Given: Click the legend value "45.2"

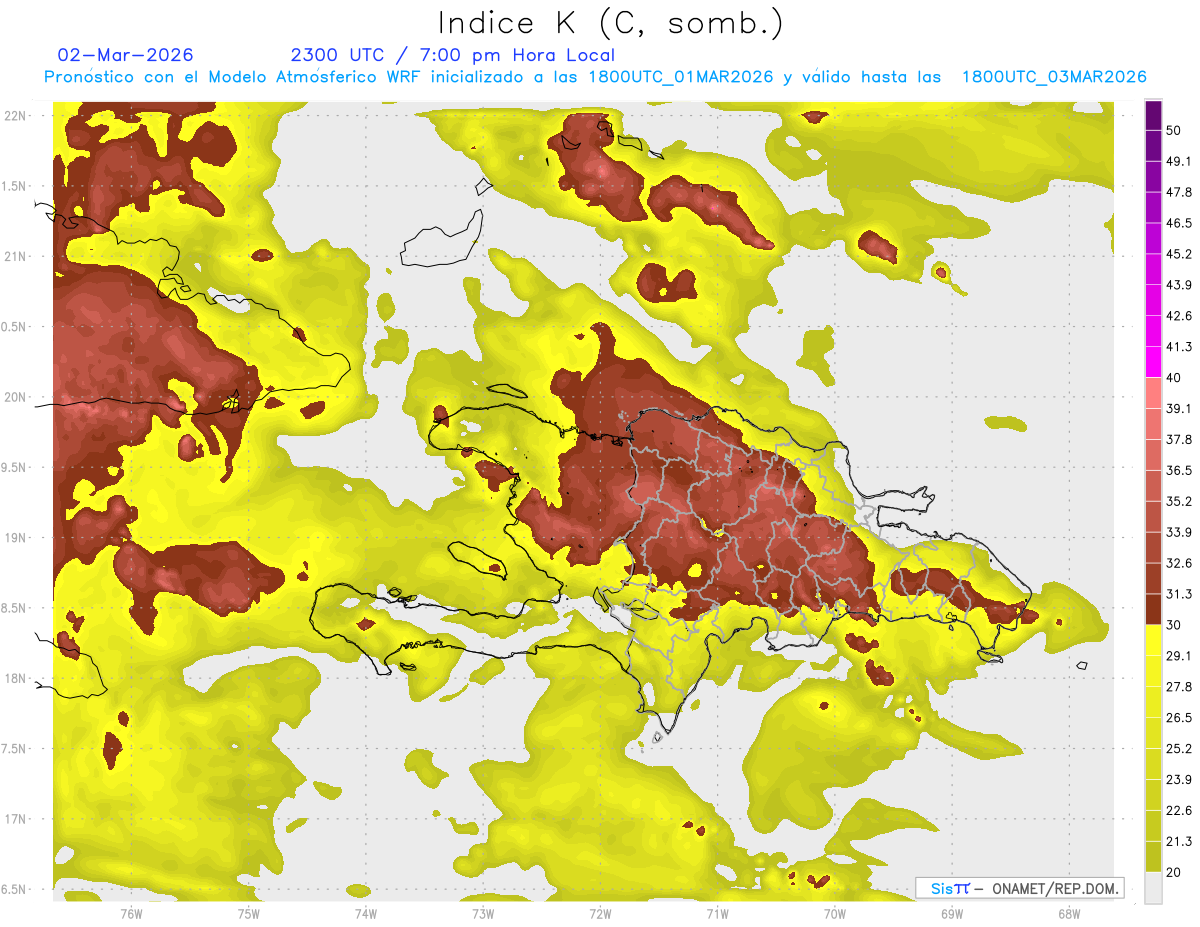Looking at the screenshot, I should pyautogui.click(x=1179, y=254).
